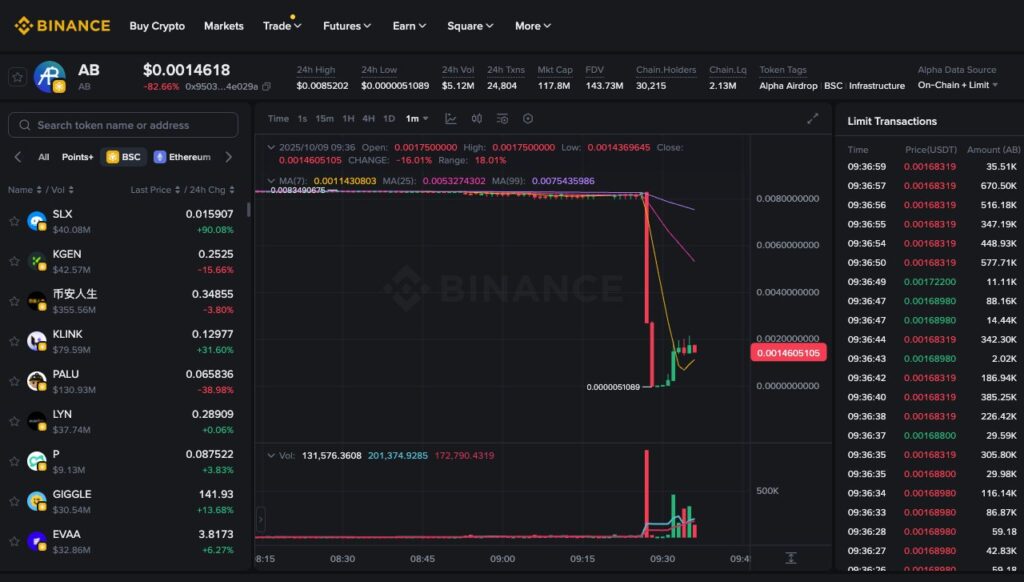Star the SLX token in list
The width and height of the screenshot is (1024, 582).
coord(14,221)
